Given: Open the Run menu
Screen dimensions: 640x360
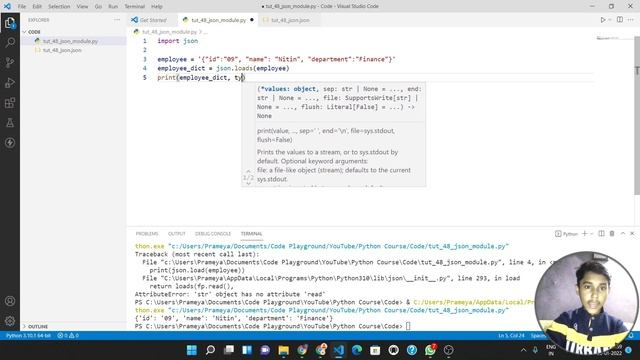Looking at the screenshot, I should coord(113,7).
